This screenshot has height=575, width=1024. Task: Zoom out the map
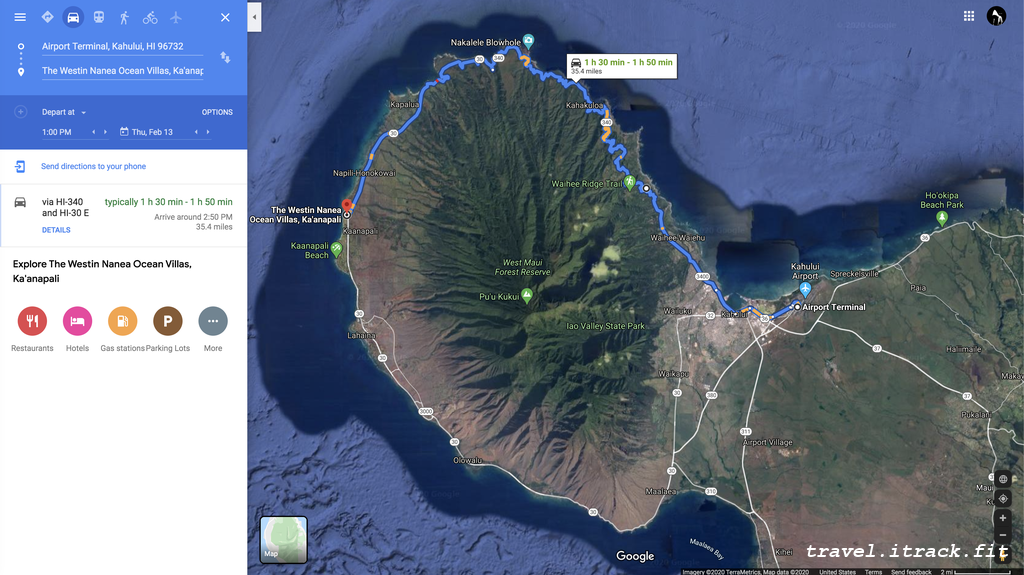click(x=1002, y=534)
